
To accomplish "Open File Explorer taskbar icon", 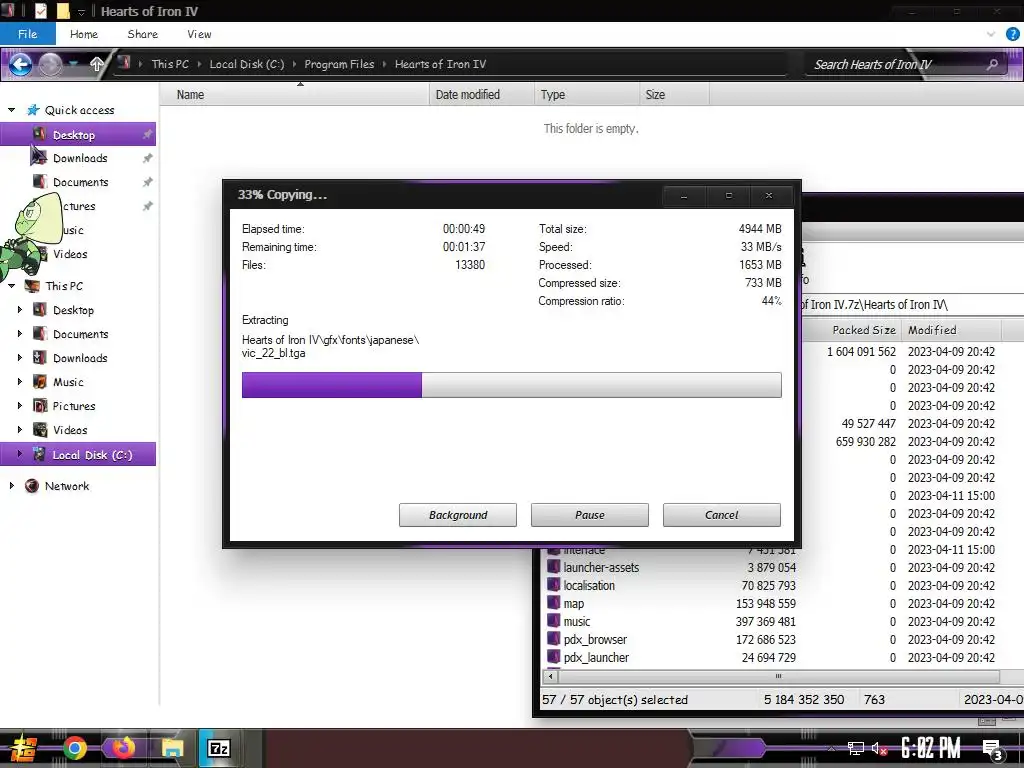I will [x=172, y=748].
